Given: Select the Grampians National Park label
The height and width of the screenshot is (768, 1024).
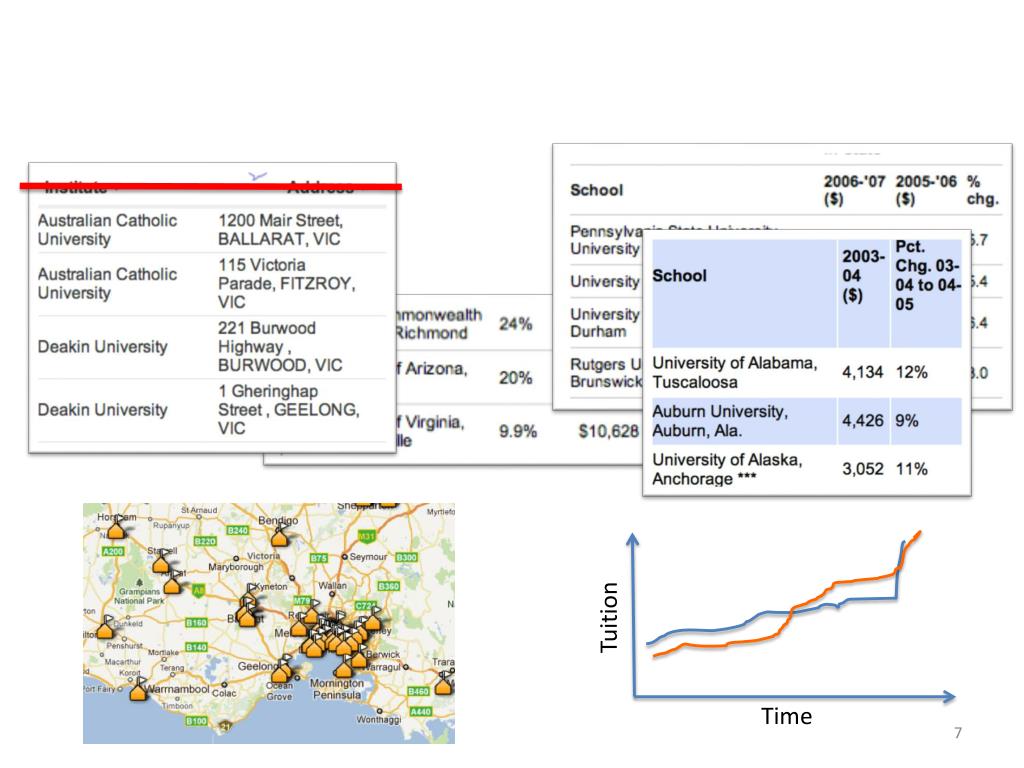Looking at the screenshot, I should pos(139,596).
